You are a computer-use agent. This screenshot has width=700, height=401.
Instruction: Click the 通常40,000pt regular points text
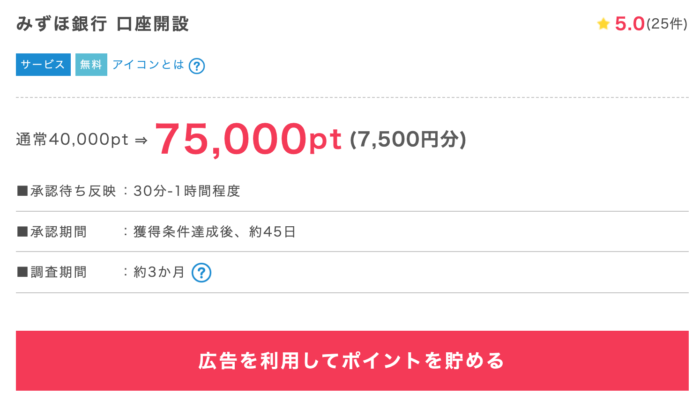(x=73, y=141)
